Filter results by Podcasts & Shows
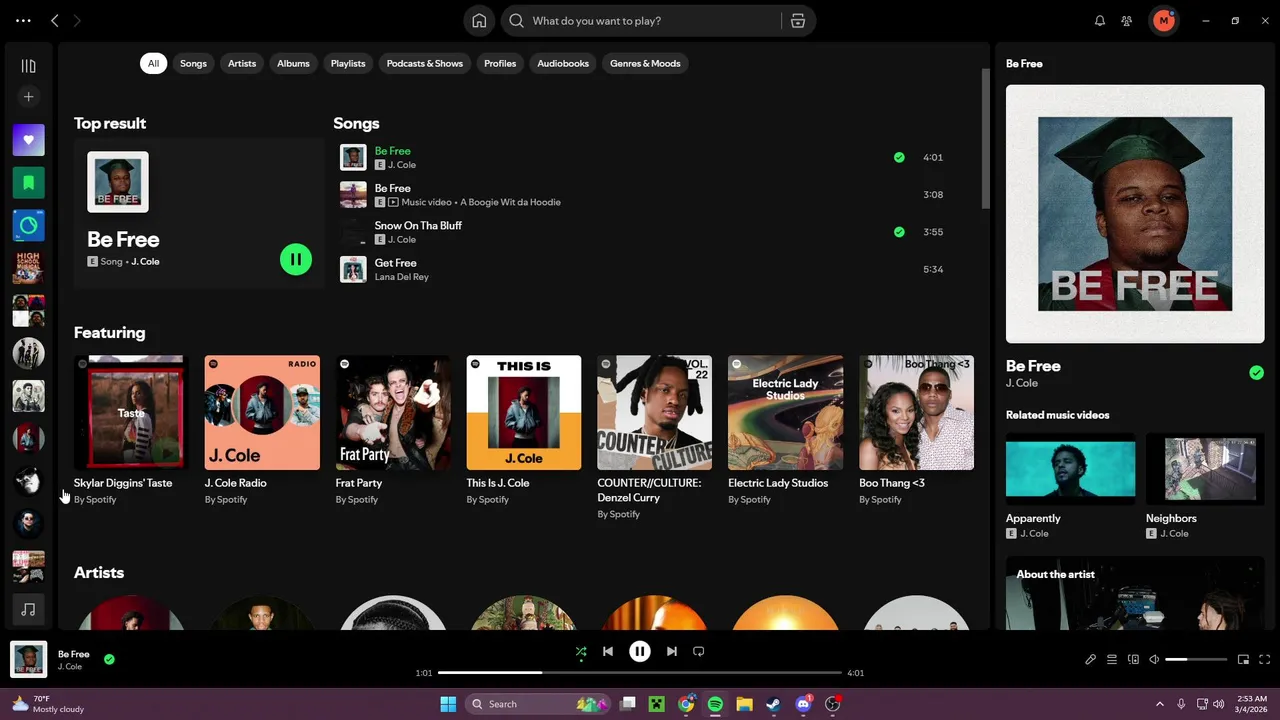The height and width of the screenshot is (720, 1280). [425, 63]
